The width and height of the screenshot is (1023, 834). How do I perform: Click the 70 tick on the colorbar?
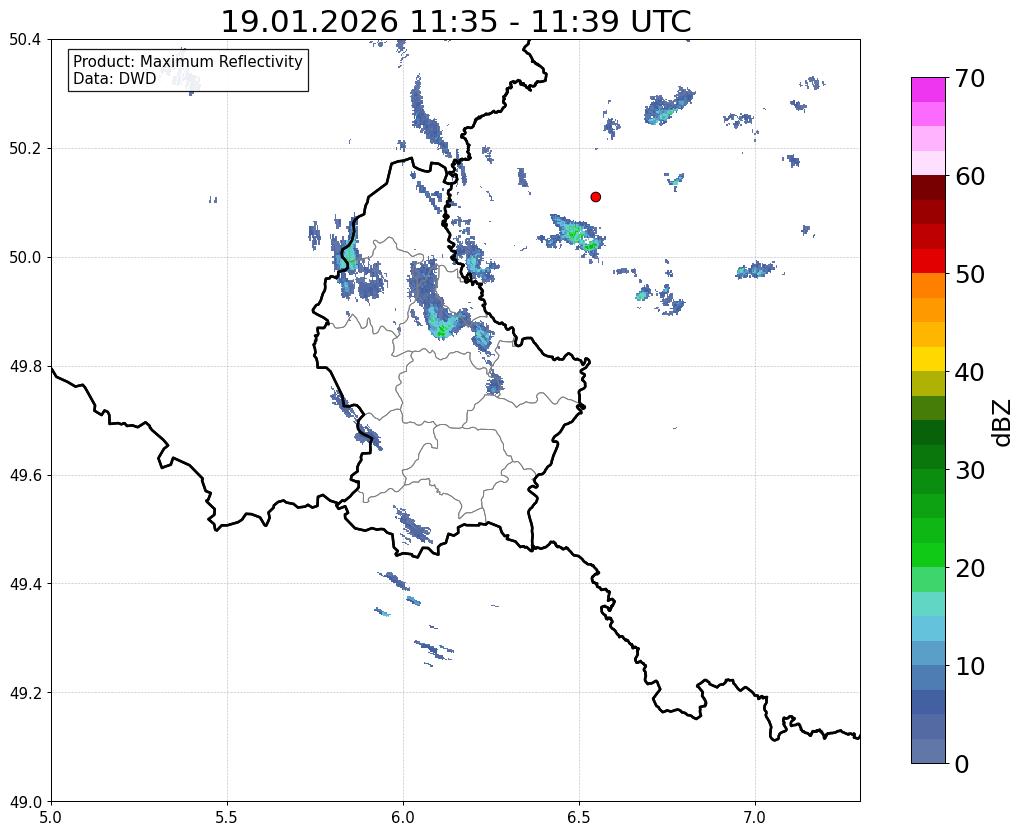(970, 78)
